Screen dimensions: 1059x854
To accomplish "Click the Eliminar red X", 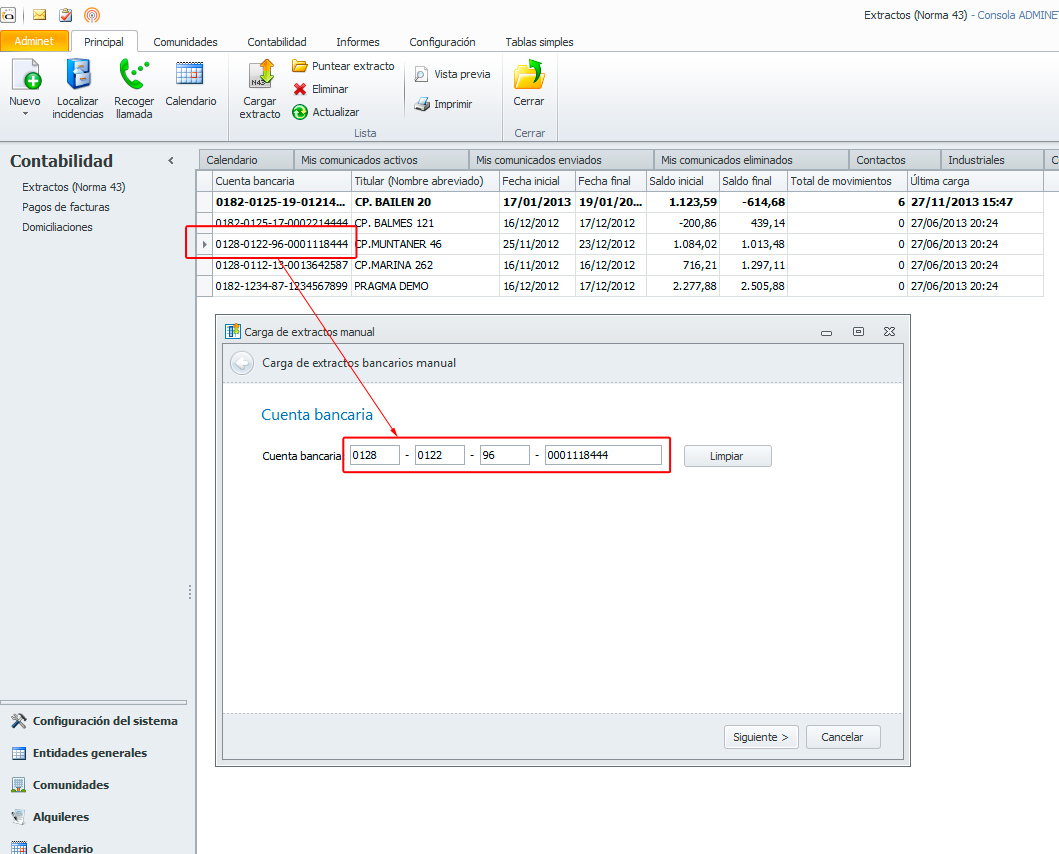I will [x=300, y=89].
